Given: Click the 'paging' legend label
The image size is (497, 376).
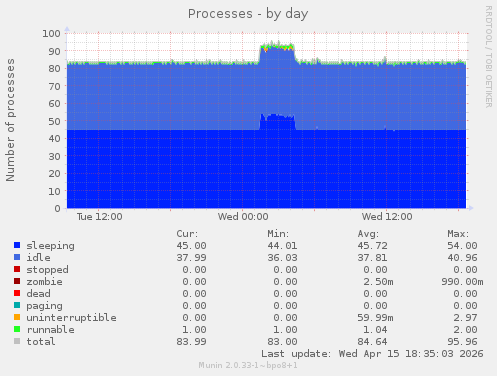Looking at the screenshot, I should click(44, 306).
